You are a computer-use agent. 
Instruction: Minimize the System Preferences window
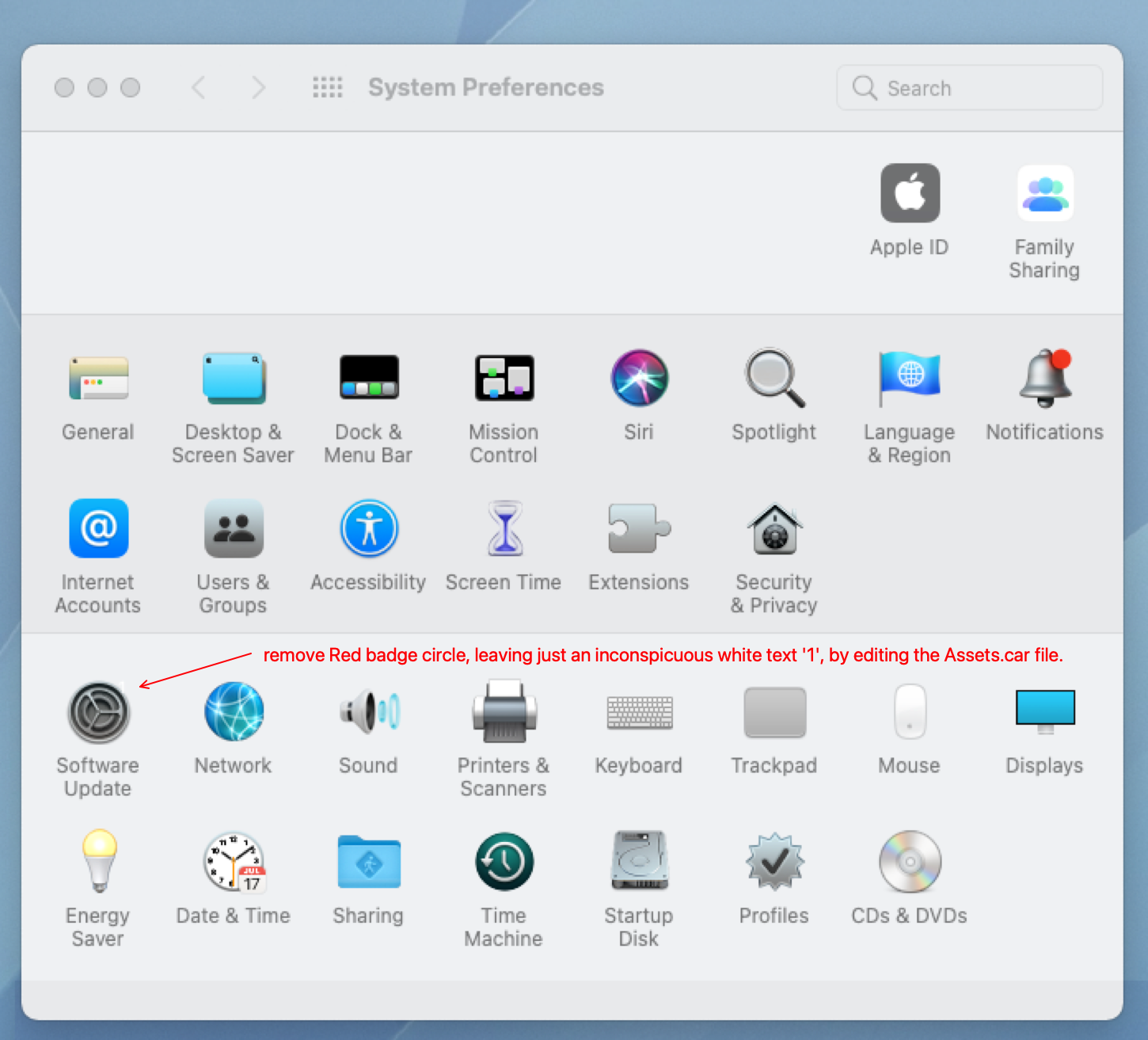[97, 87]
